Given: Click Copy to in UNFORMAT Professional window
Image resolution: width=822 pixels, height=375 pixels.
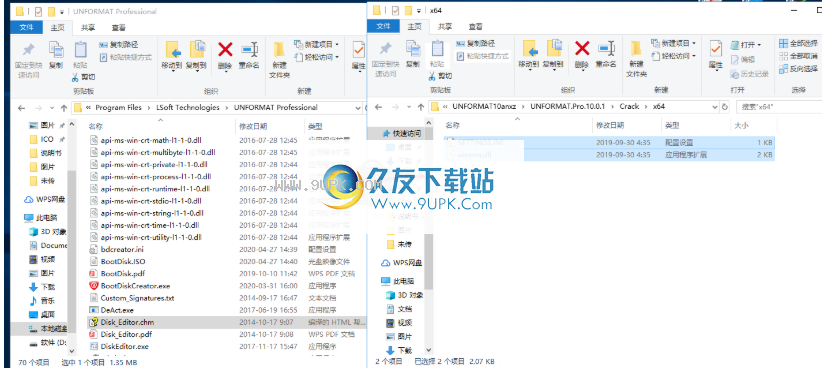Looking at the screenshot, I should 197,55.
